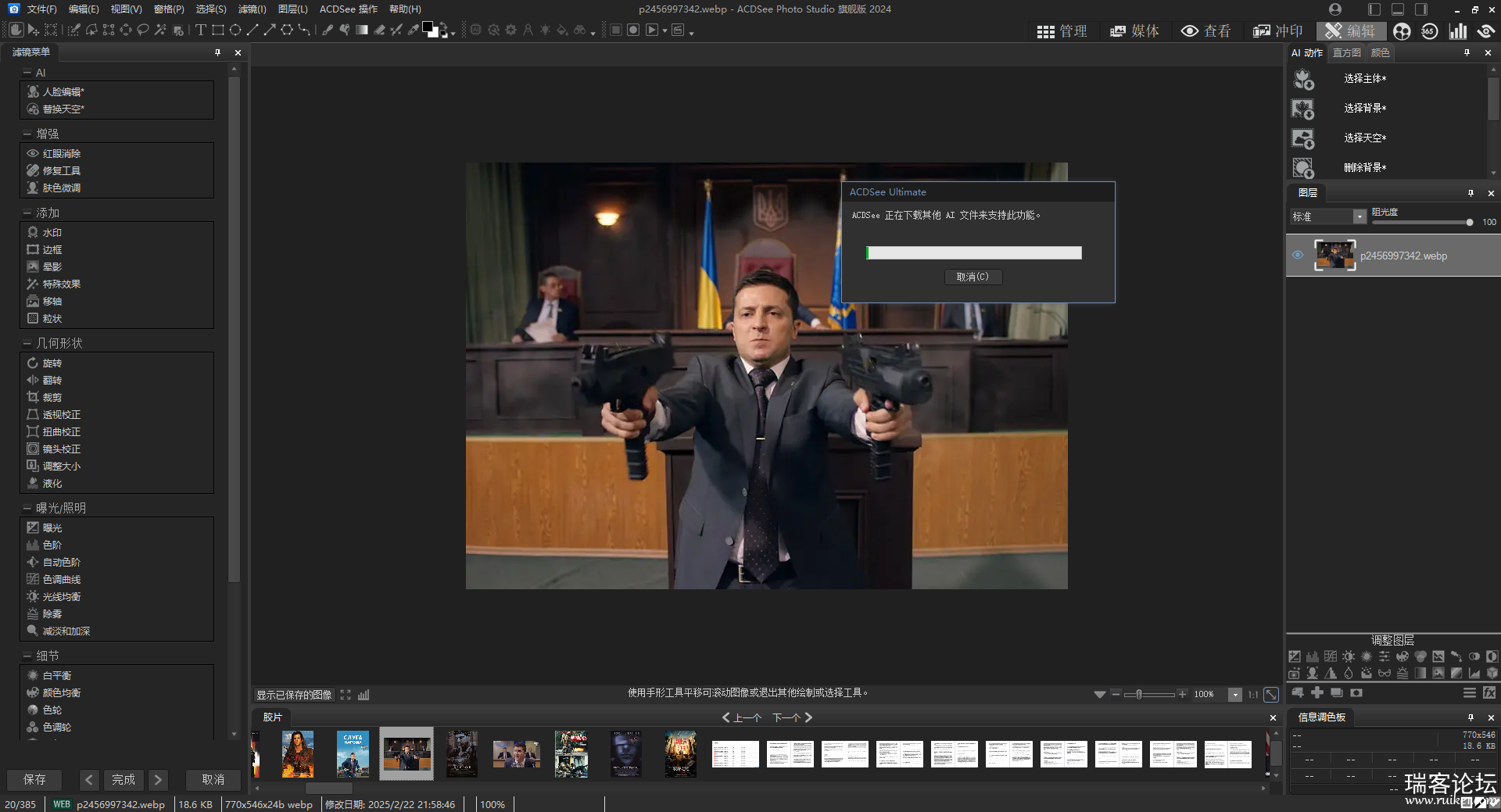Click the layer effects fx icon
Image resolution: width=1501 pixels, height=812 pixels.
coord(1489,692)
